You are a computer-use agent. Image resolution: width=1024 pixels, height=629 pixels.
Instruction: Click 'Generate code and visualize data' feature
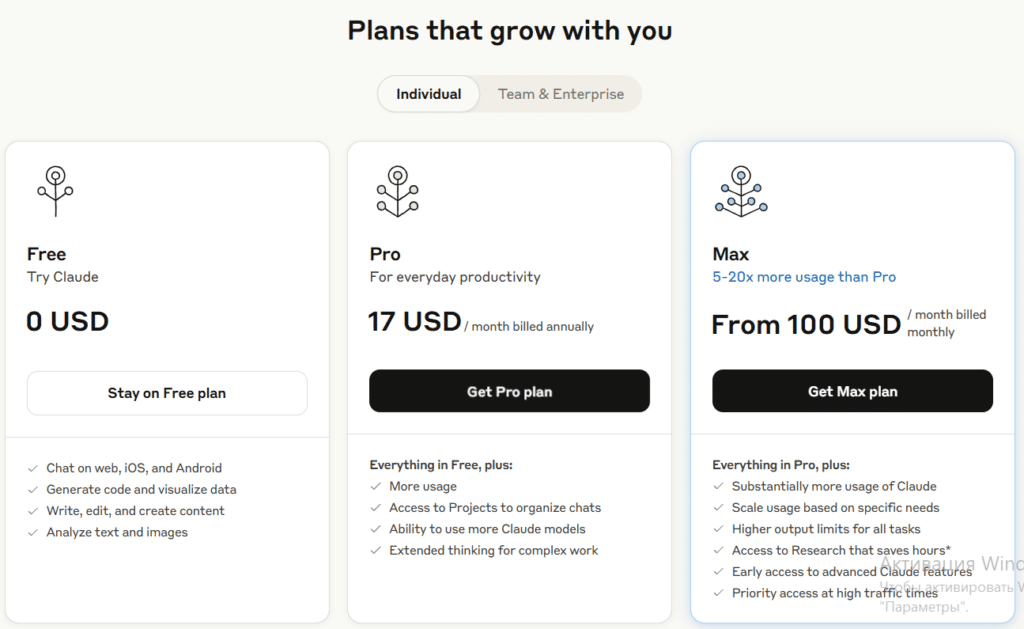[x=141, y=489]
